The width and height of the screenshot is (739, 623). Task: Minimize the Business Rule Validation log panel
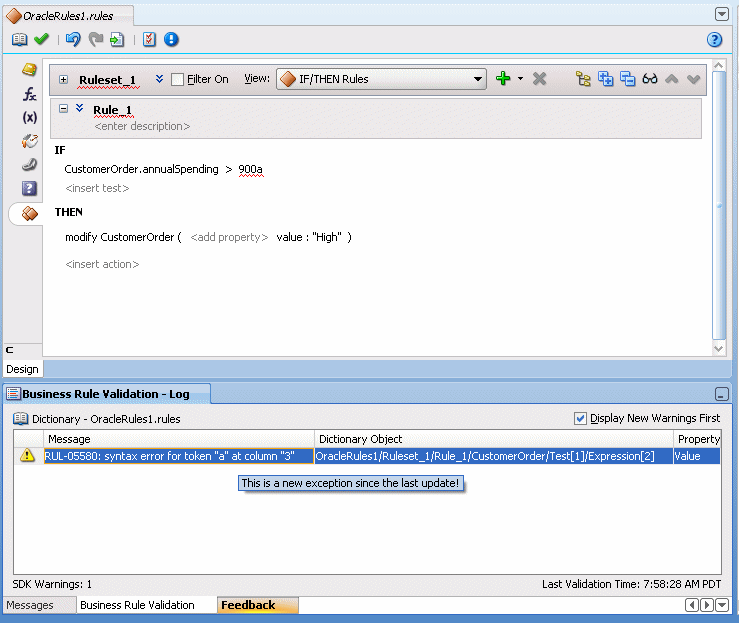point(722,394)
